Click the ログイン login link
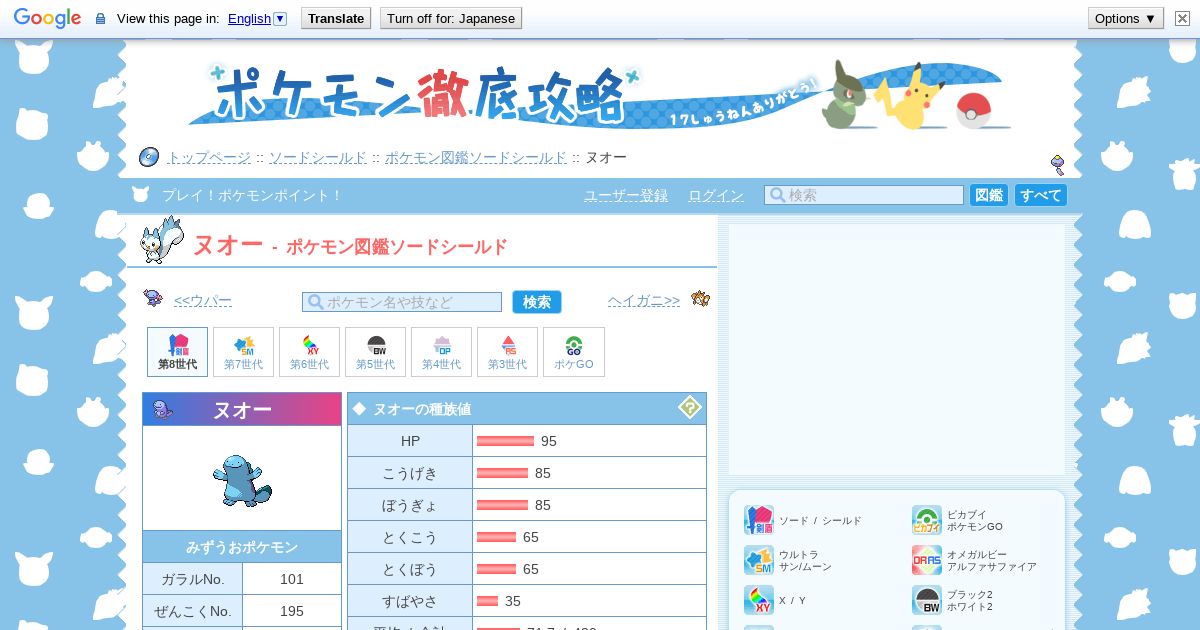The height and width of the screenshot is (630, 1200). tap(716, 195)
